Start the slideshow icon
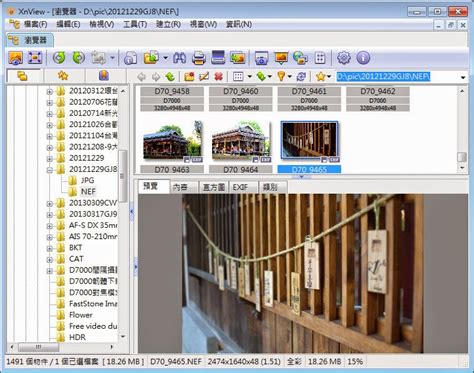474x373 pixels. [281, 58]
